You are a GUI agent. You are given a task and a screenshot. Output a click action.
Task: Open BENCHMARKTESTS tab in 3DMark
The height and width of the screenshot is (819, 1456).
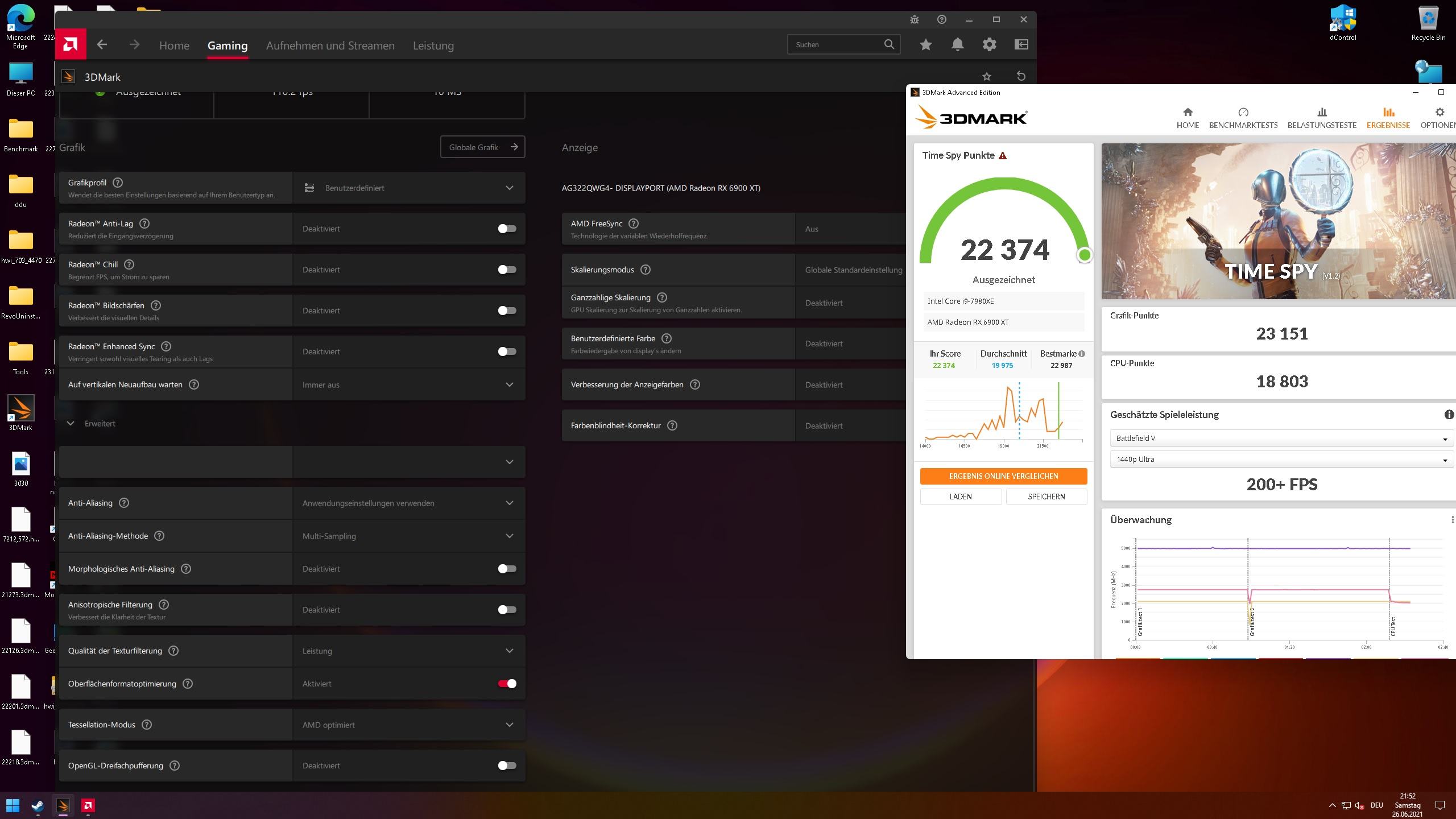point(1243,118)
